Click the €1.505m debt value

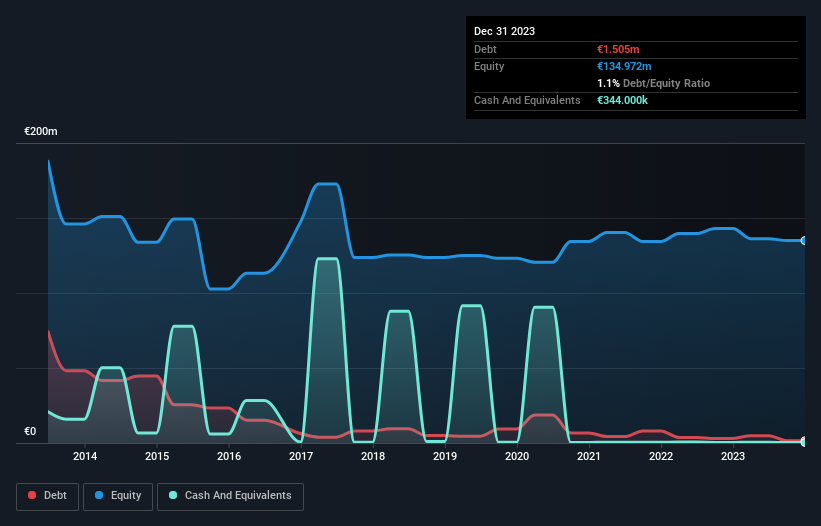[x=618, y=49]
